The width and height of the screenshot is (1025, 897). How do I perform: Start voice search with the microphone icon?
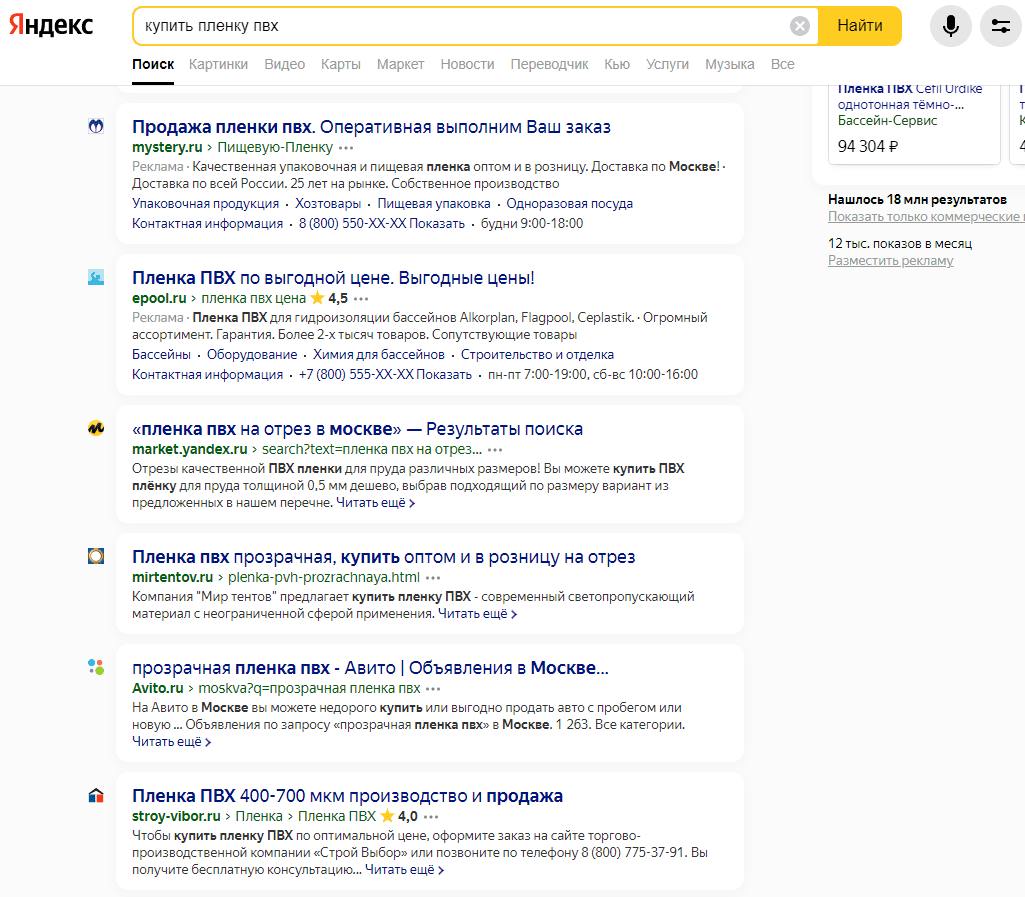point(950,26)
